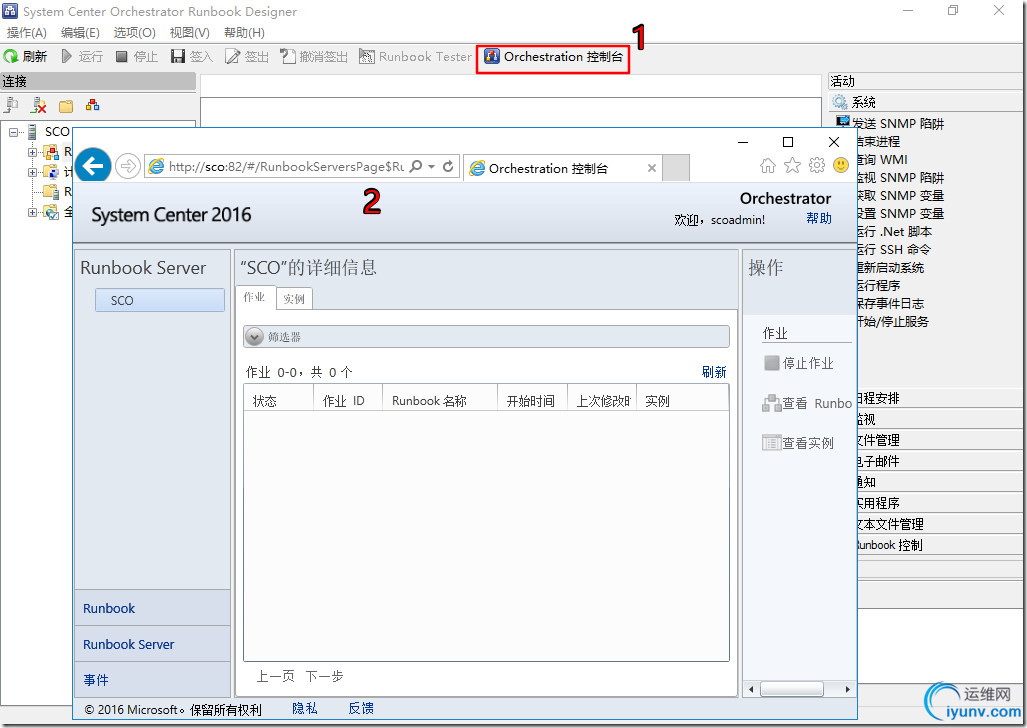Click the browser home icon

[x=768, y=166]
